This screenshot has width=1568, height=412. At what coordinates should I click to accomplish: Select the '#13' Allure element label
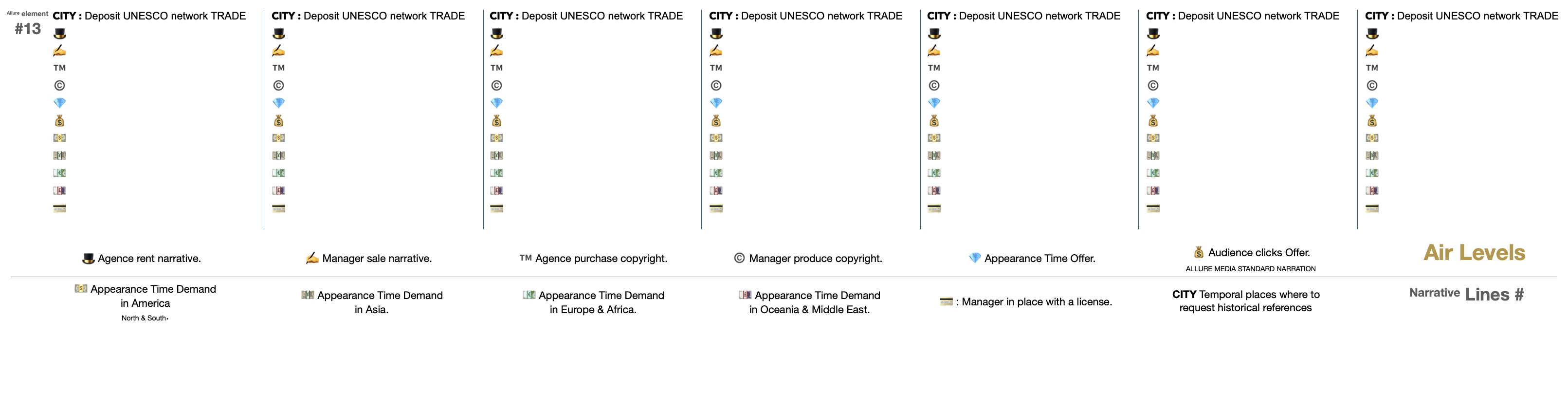pyautogui.click(x=28, y=29)
